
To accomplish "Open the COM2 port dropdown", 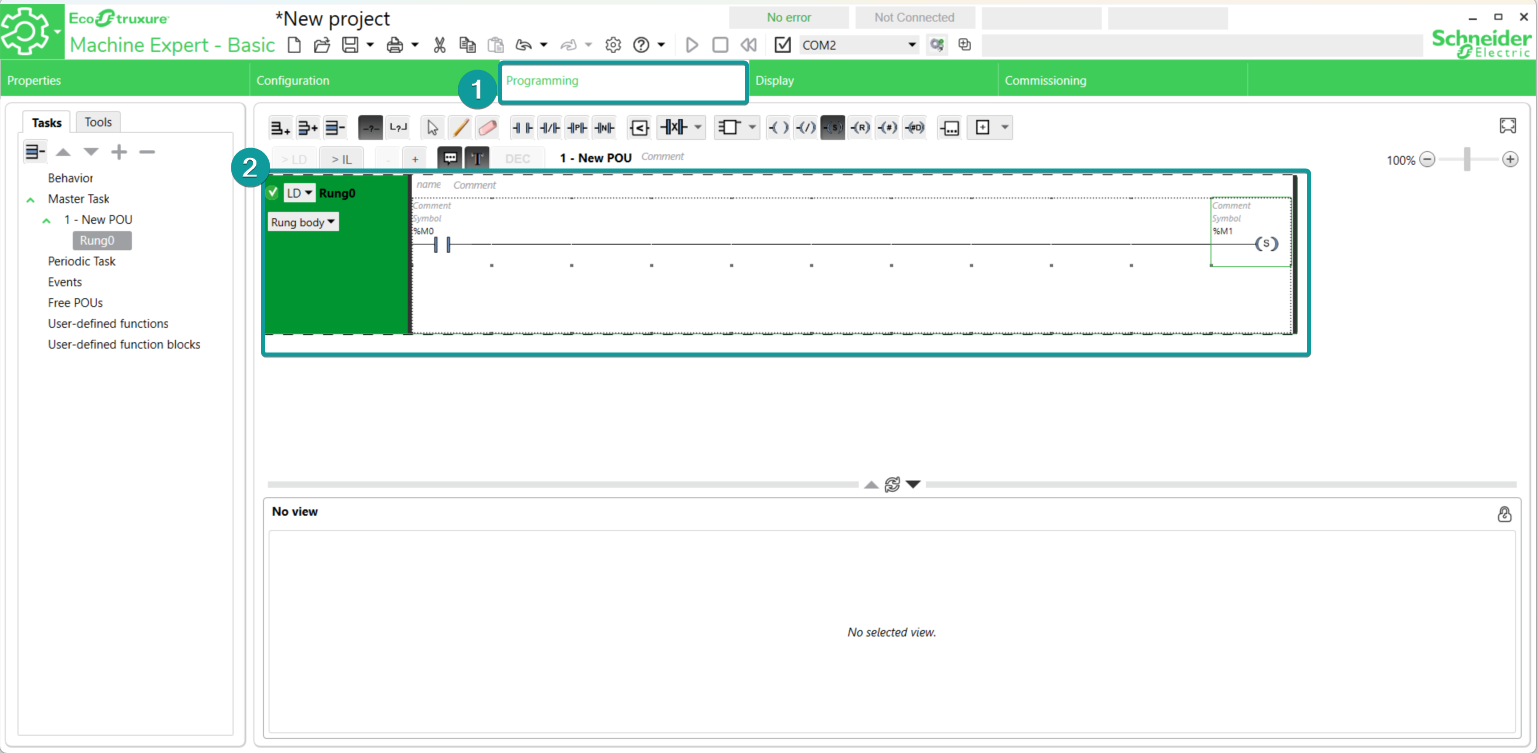I will pyautogui.click(x=911, y=45).
